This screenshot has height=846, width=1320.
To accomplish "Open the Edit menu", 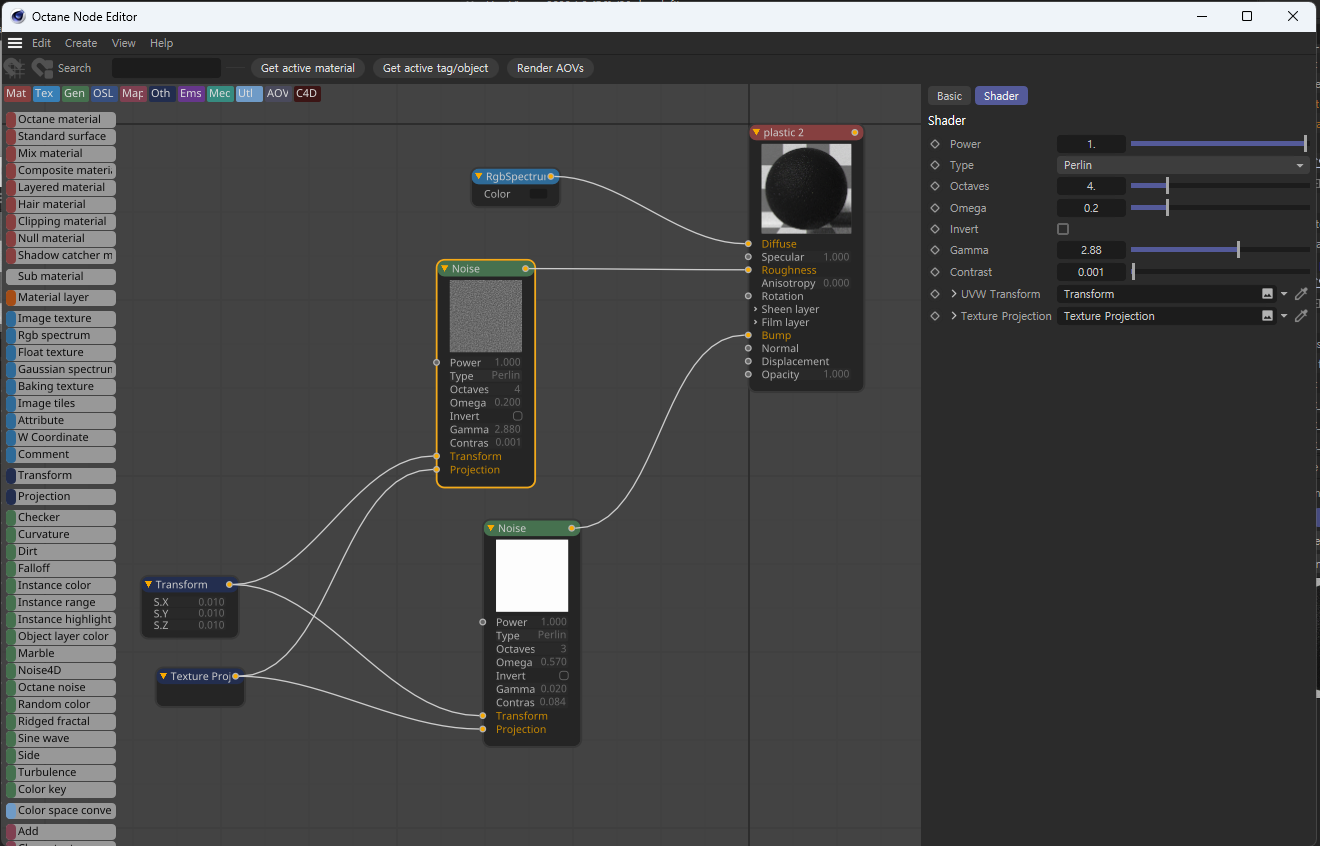I will [x=41, y=43].
